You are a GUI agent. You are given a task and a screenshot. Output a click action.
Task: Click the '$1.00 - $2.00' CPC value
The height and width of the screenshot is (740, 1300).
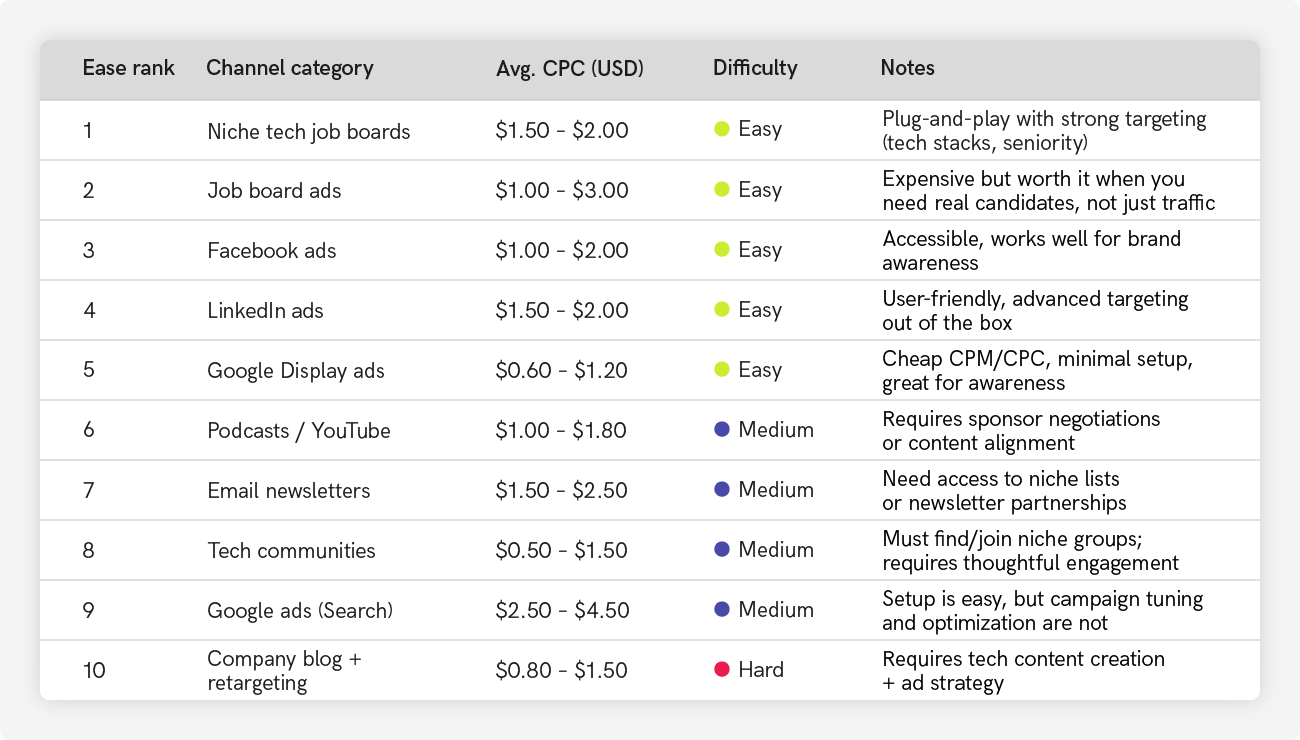(x=562, y=250)
